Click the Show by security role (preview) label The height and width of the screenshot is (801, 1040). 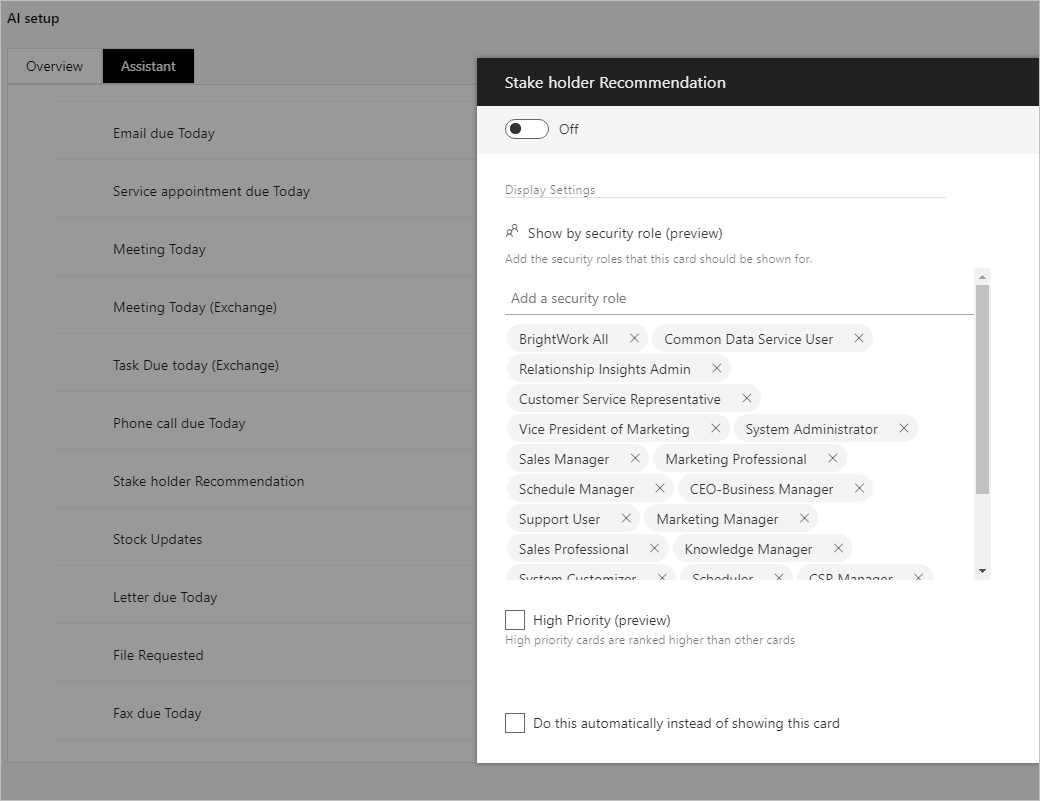(625, 233)
